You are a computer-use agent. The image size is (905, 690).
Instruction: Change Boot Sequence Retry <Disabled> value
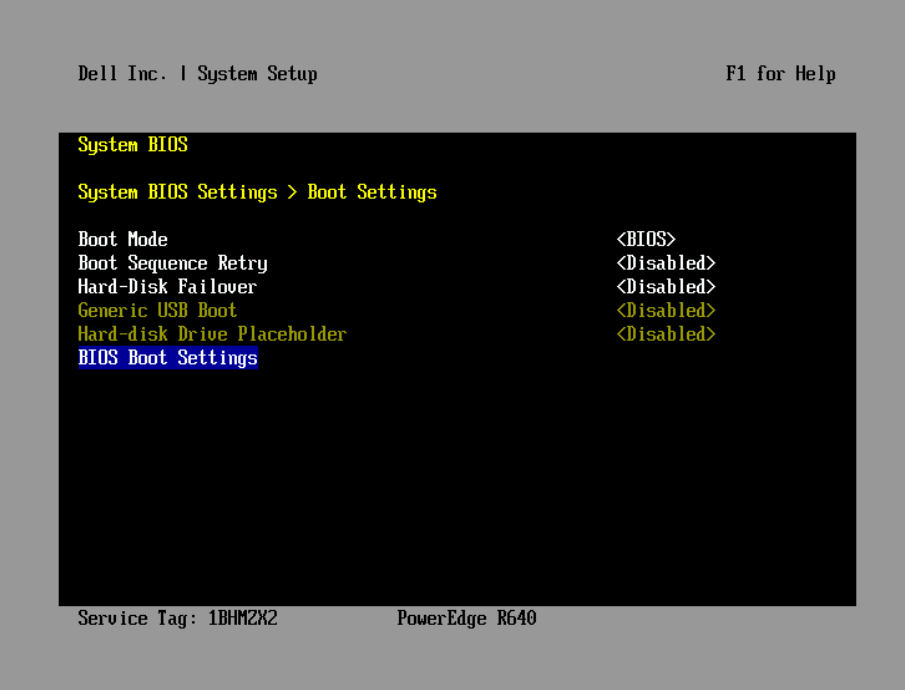[x=665, y=263]
